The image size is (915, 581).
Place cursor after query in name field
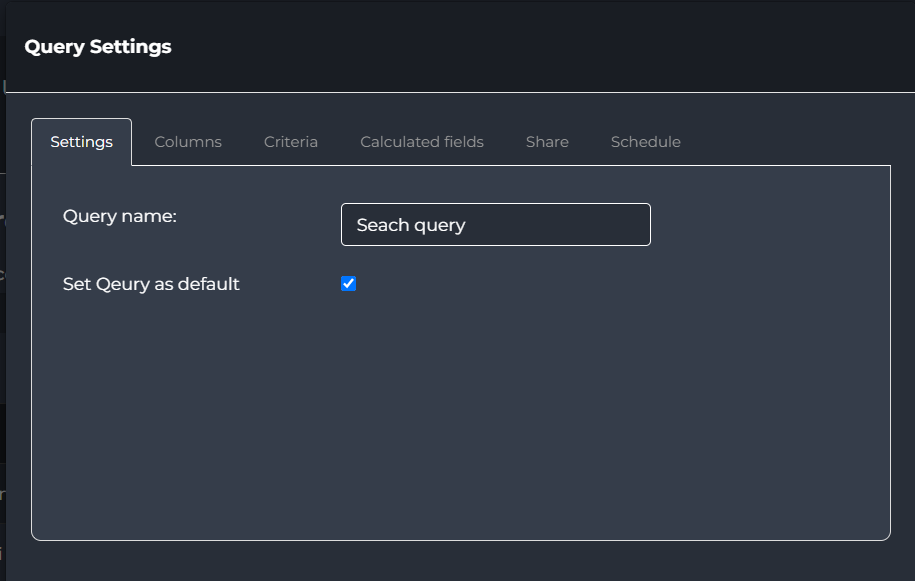click(466, 225)
